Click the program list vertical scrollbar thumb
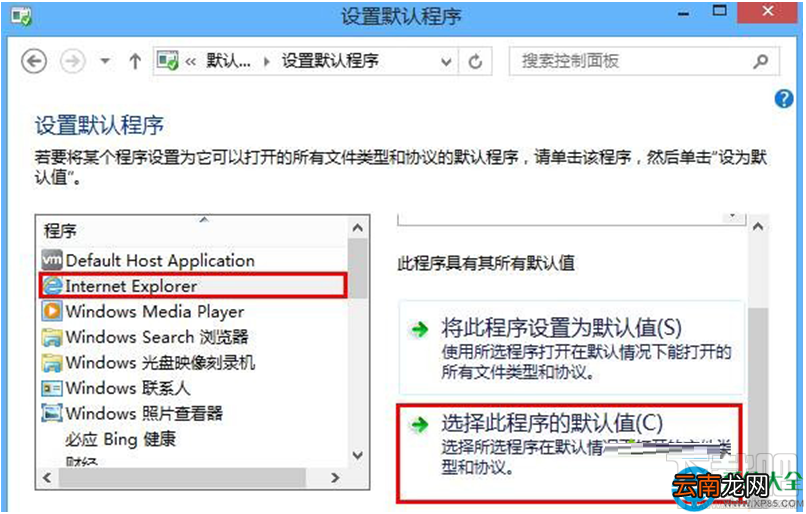 [x=358, y=268]
